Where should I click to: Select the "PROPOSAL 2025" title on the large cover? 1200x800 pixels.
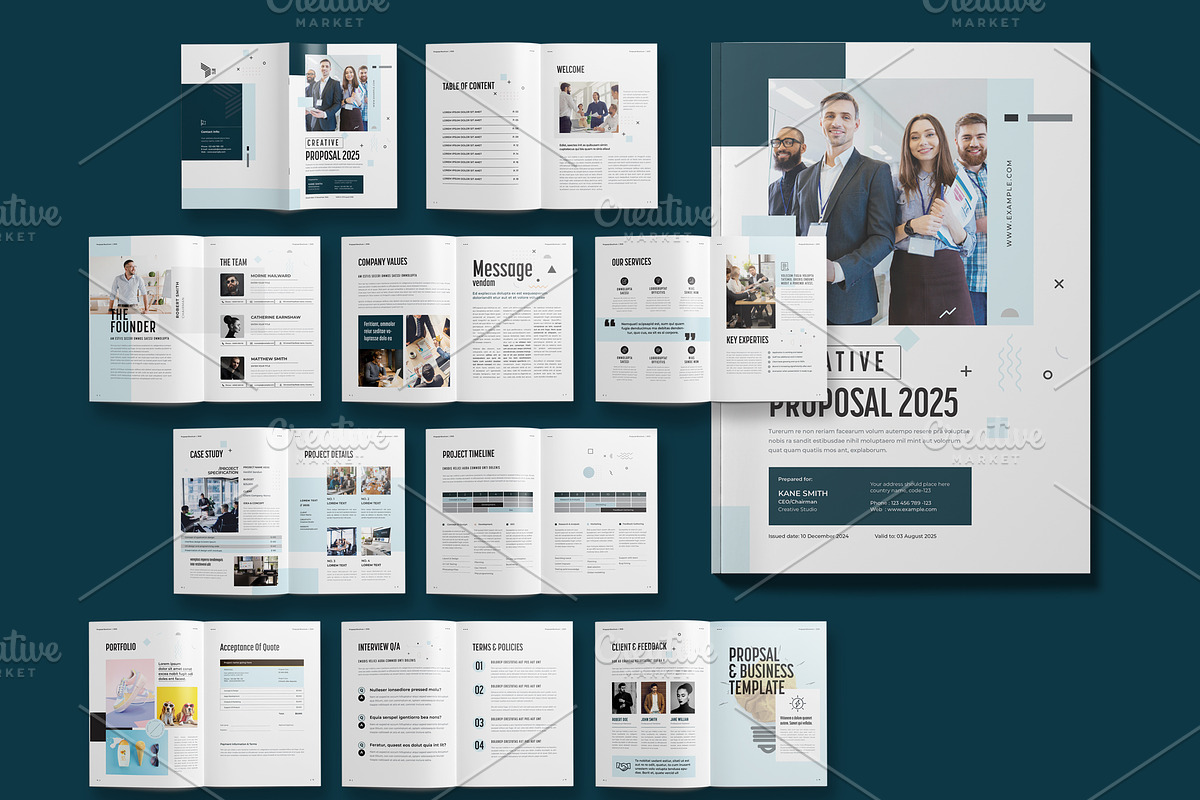tap(863, 402)
